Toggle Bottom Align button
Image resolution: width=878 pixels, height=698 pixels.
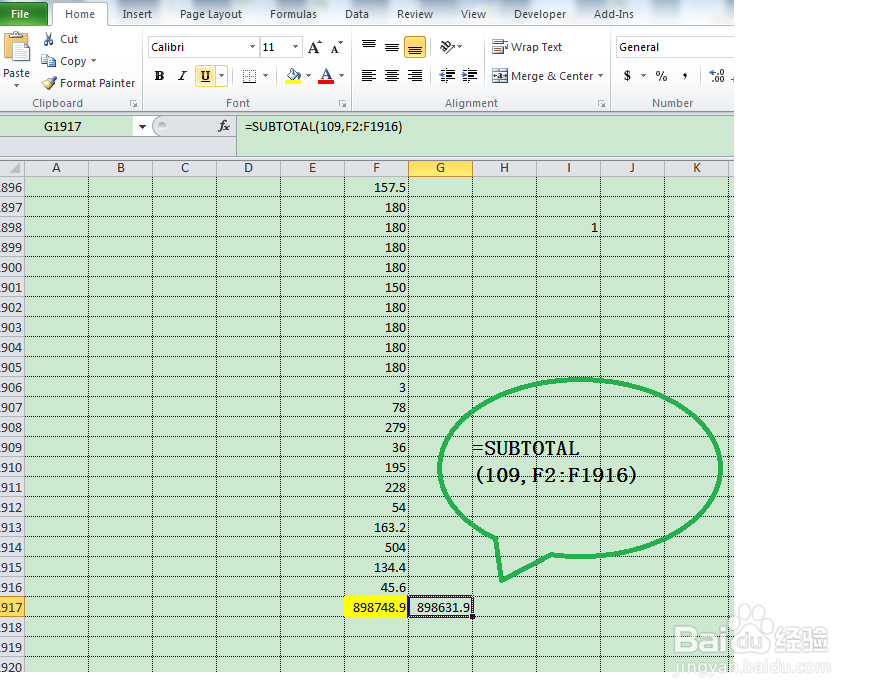pos(415,47)
